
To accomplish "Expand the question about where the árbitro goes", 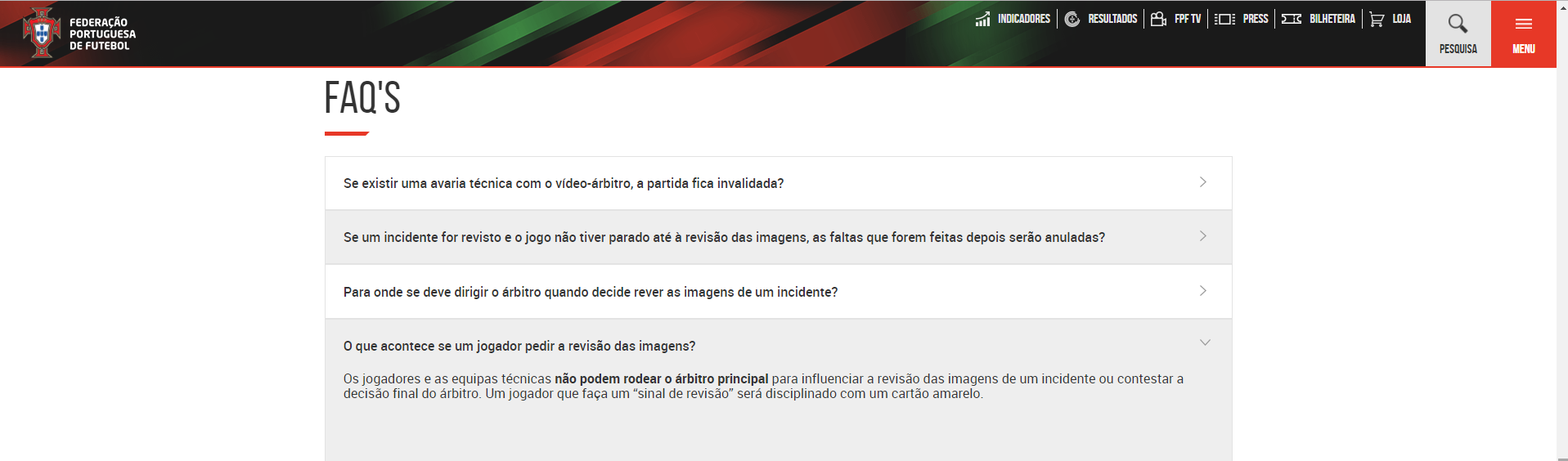I will (778, 292).
